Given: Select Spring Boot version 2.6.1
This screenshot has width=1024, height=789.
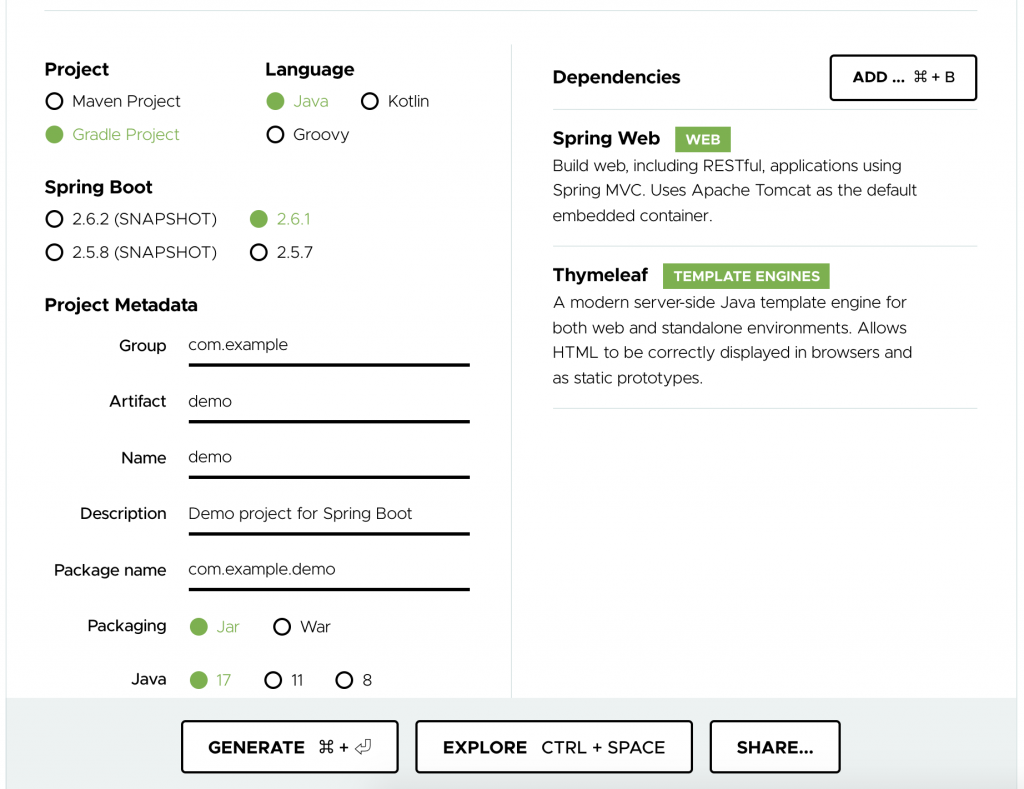Looking at the screenshot, I should coord(259,219).
